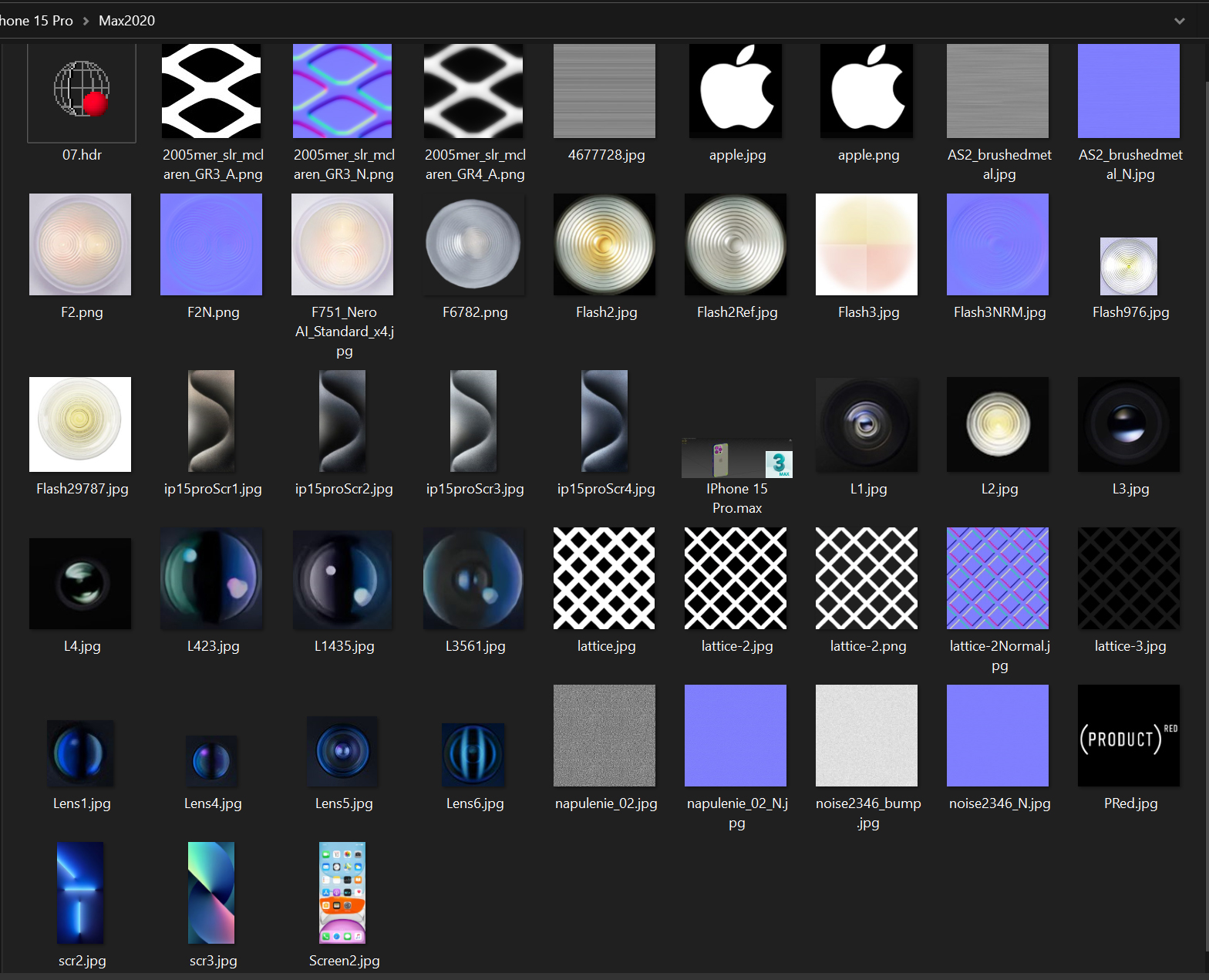Select the 2005mer_slr_mclaren_GR3_A.png thumbnail

tap(211, 91)
